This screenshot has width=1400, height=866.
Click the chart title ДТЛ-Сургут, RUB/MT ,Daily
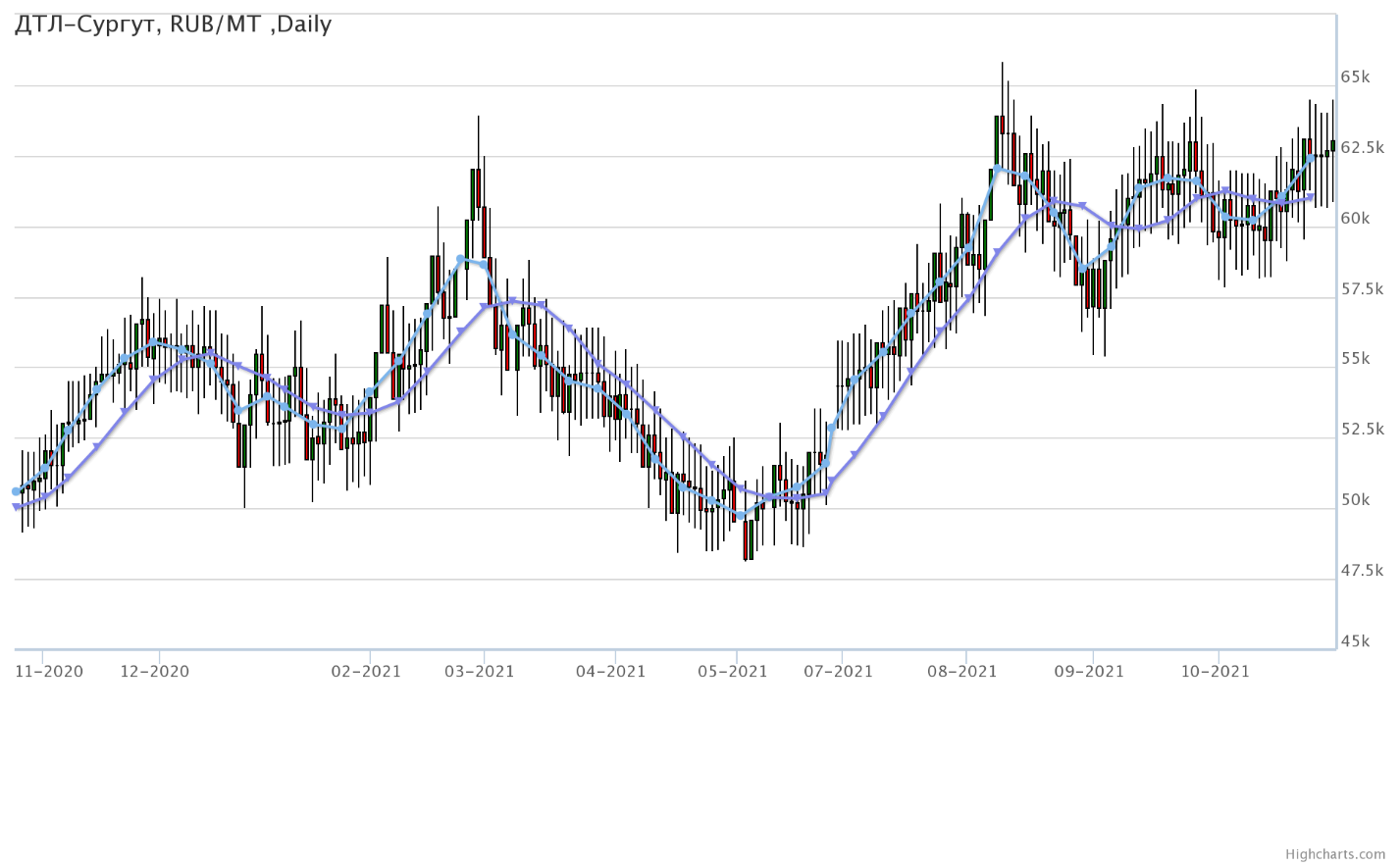(x=173, y=25)
